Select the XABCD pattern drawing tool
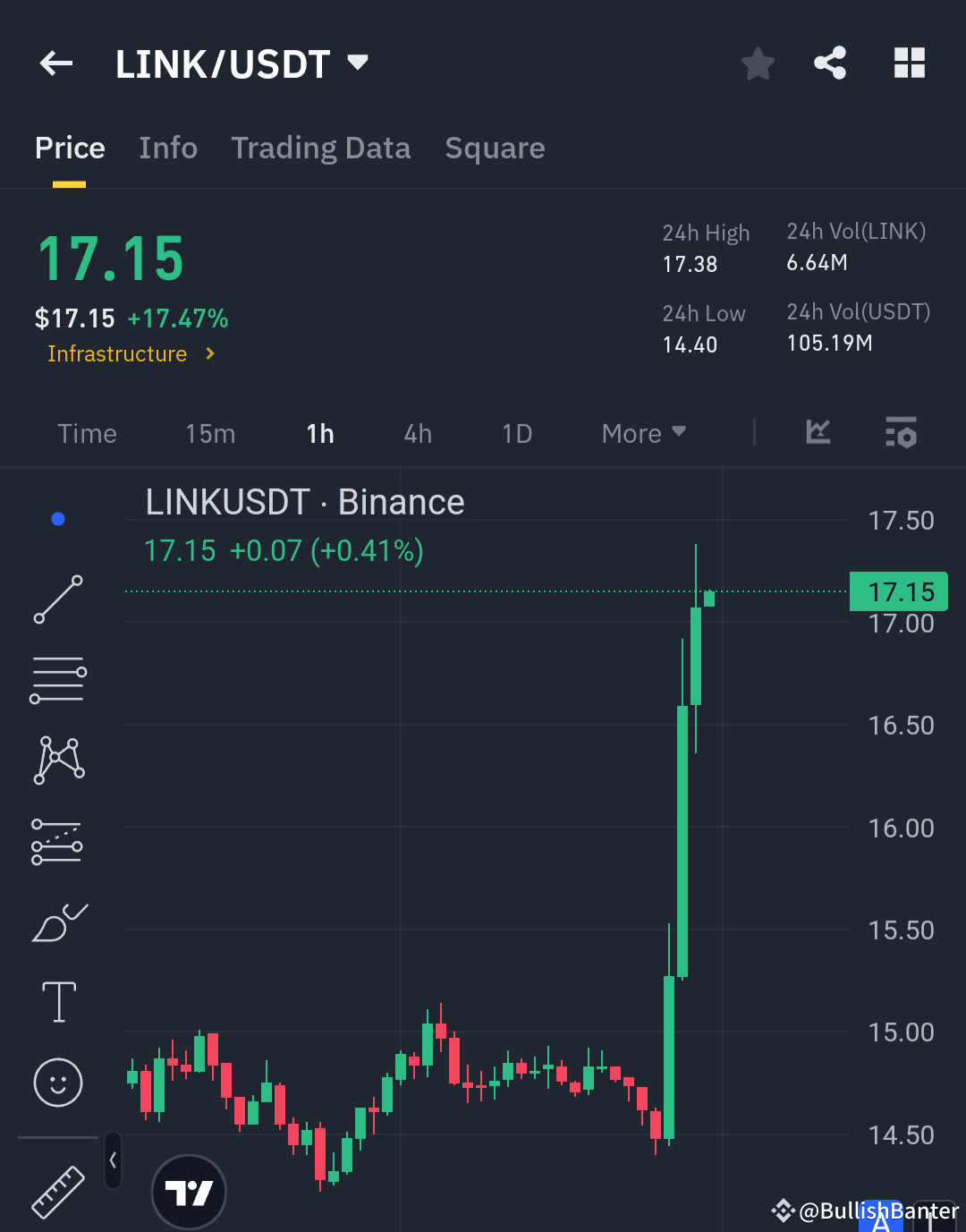Image resolution: width=966 pixels, height=1232 pixels. pyautogui.click(x=57, y=760)
